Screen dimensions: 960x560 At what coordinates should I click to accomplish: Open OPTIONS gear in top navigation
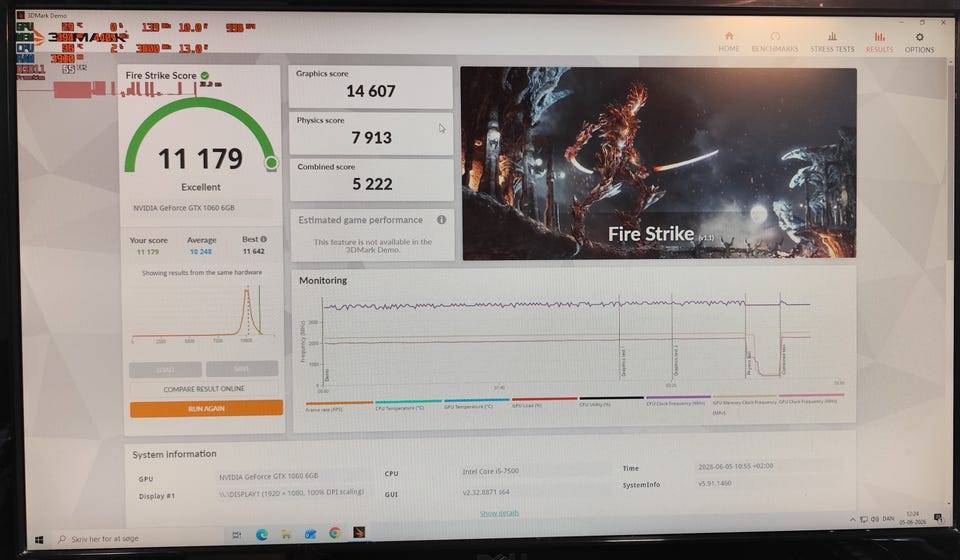coord(920,43)
